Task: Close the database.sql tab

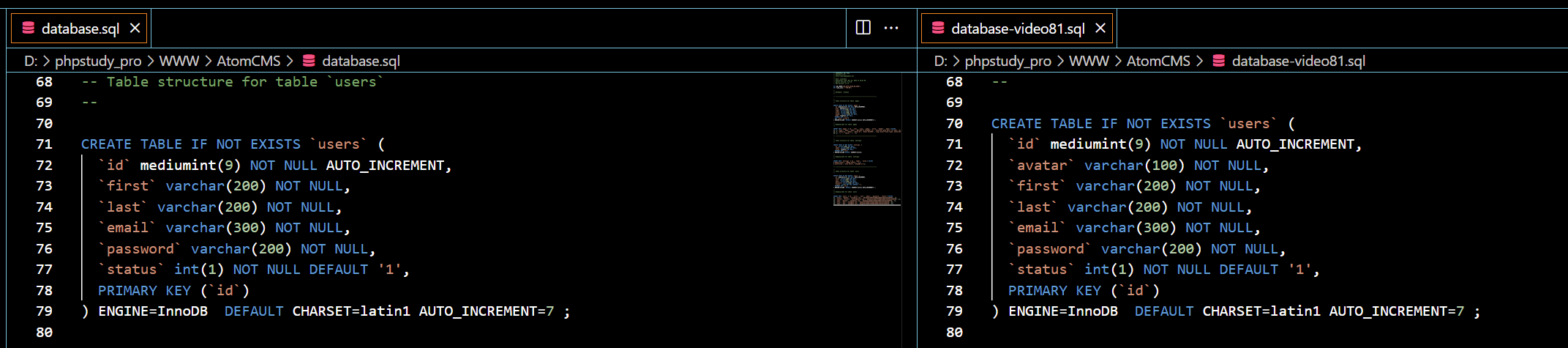Action: pyautogui.click(x=135, y=28)
